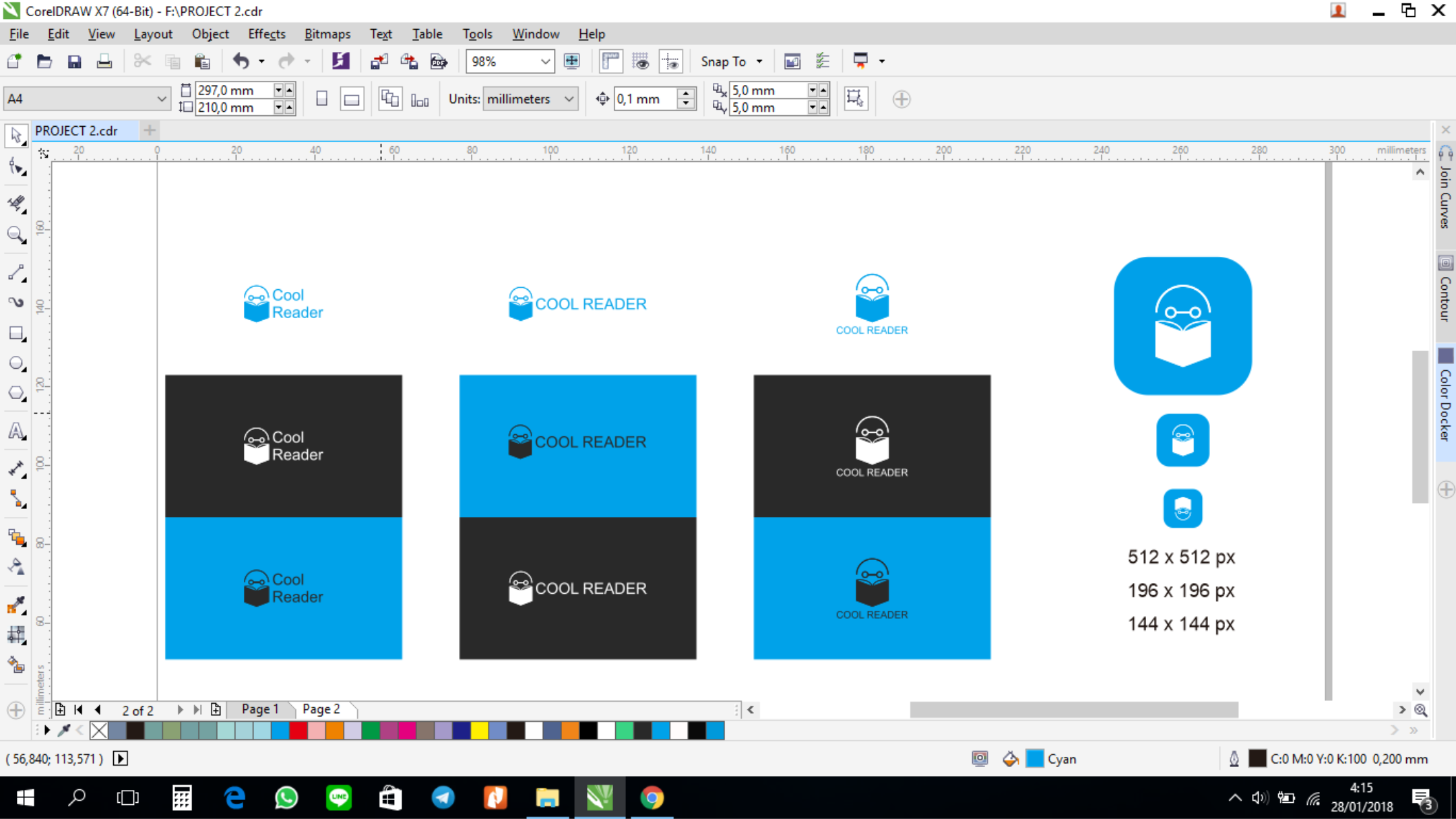The width and height of the screenshot is (1456, 819).
Task: Pick the yellow swatch in the palette
Action: 480,730
